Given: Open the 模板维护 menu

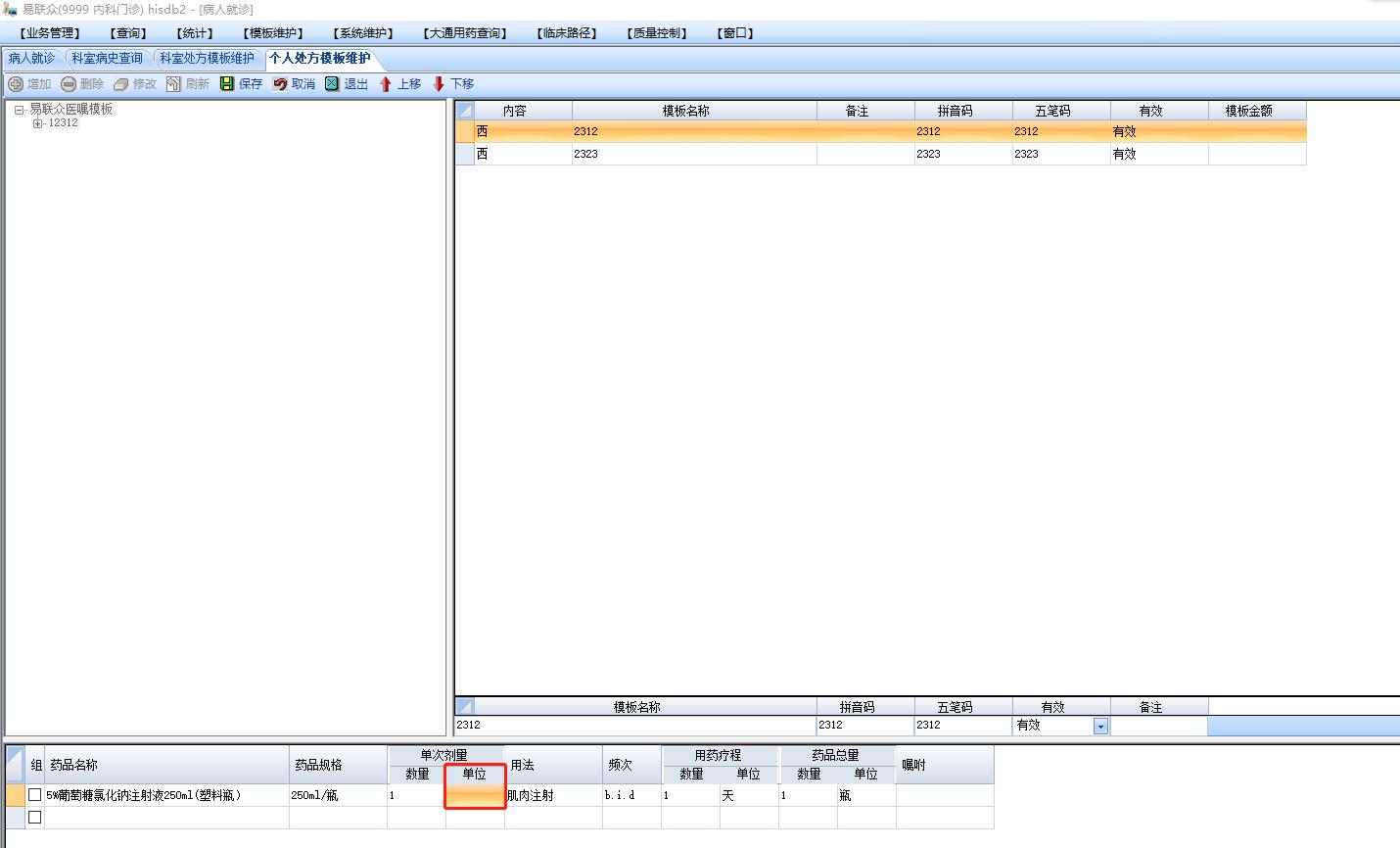Looking at the screenshot, I should pyautogui.click(x=273, y=33).
